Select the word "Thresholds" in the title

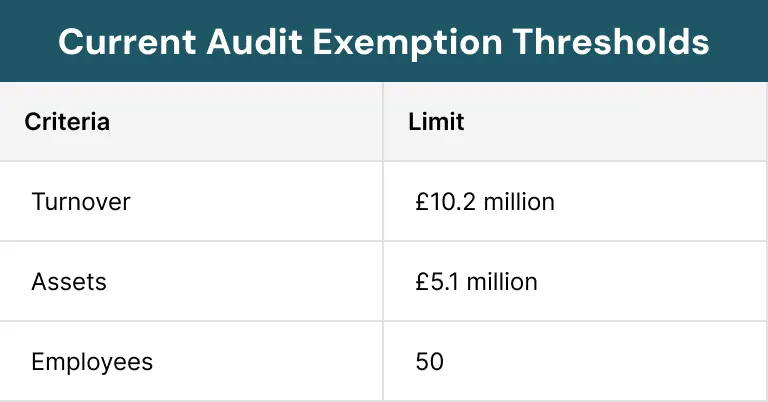click(611, 41)
